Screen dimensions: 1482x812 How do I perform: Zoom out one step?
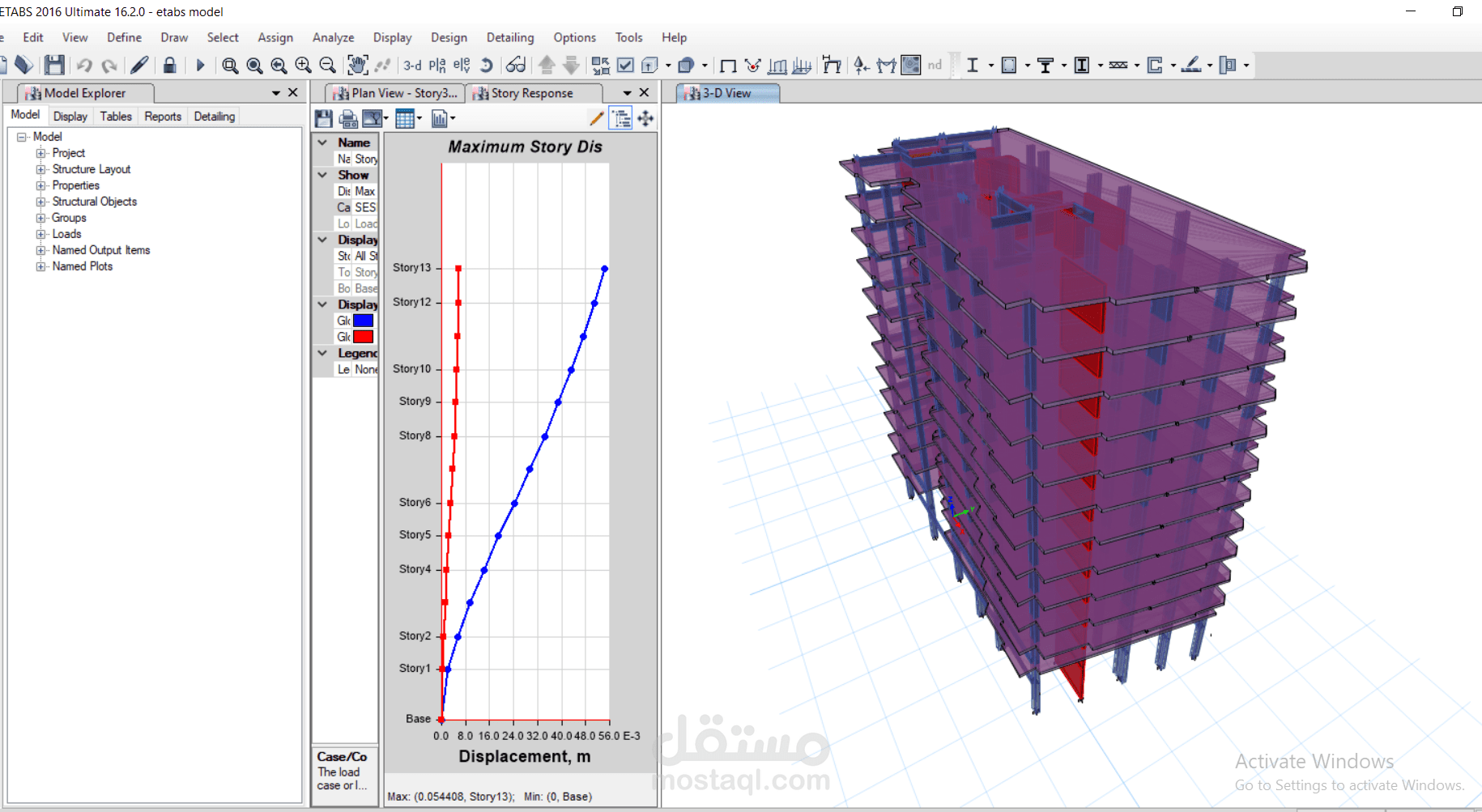click(x=327, y=66)
